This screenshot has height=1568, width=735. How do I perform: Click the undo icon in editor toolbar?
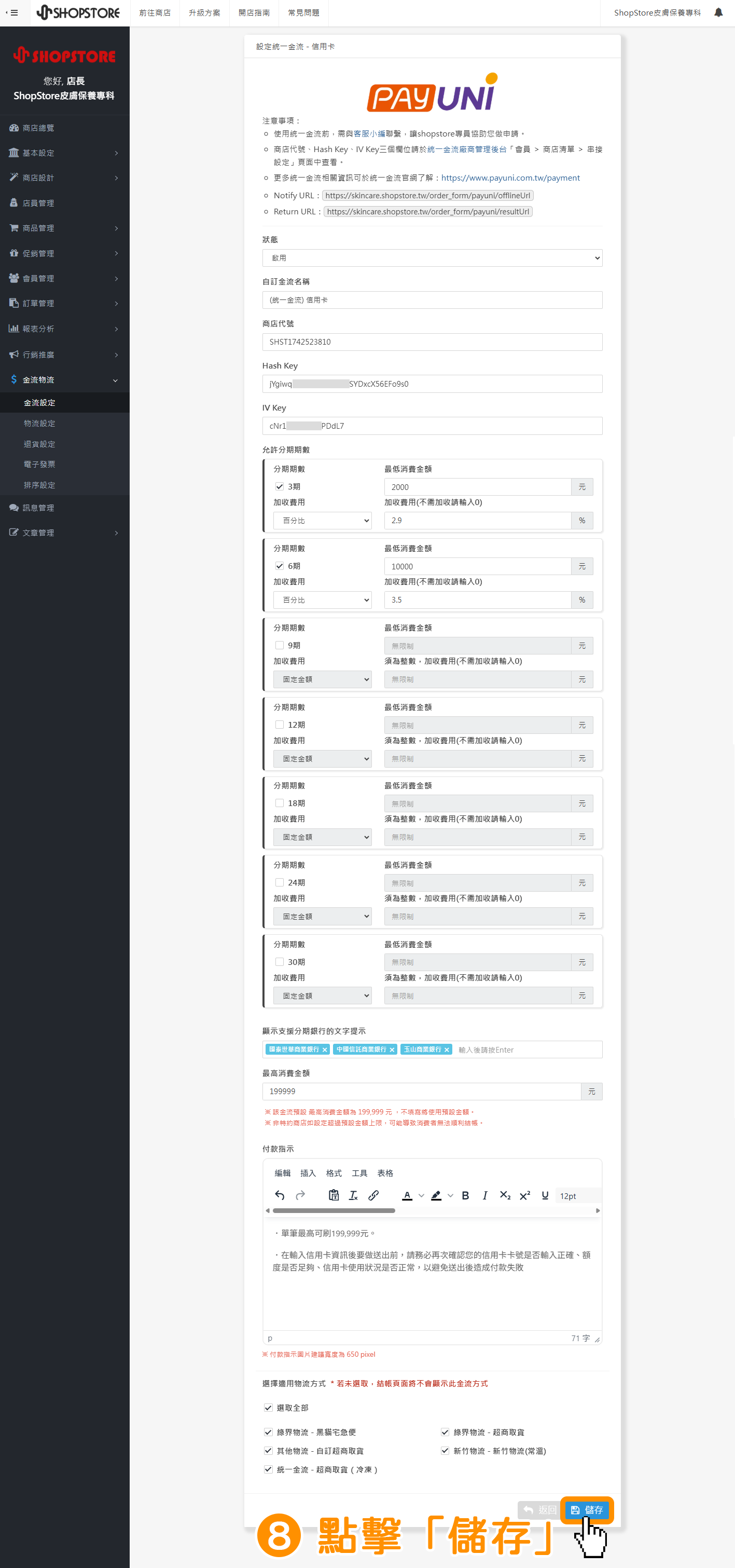click(x=279, y=1195)
